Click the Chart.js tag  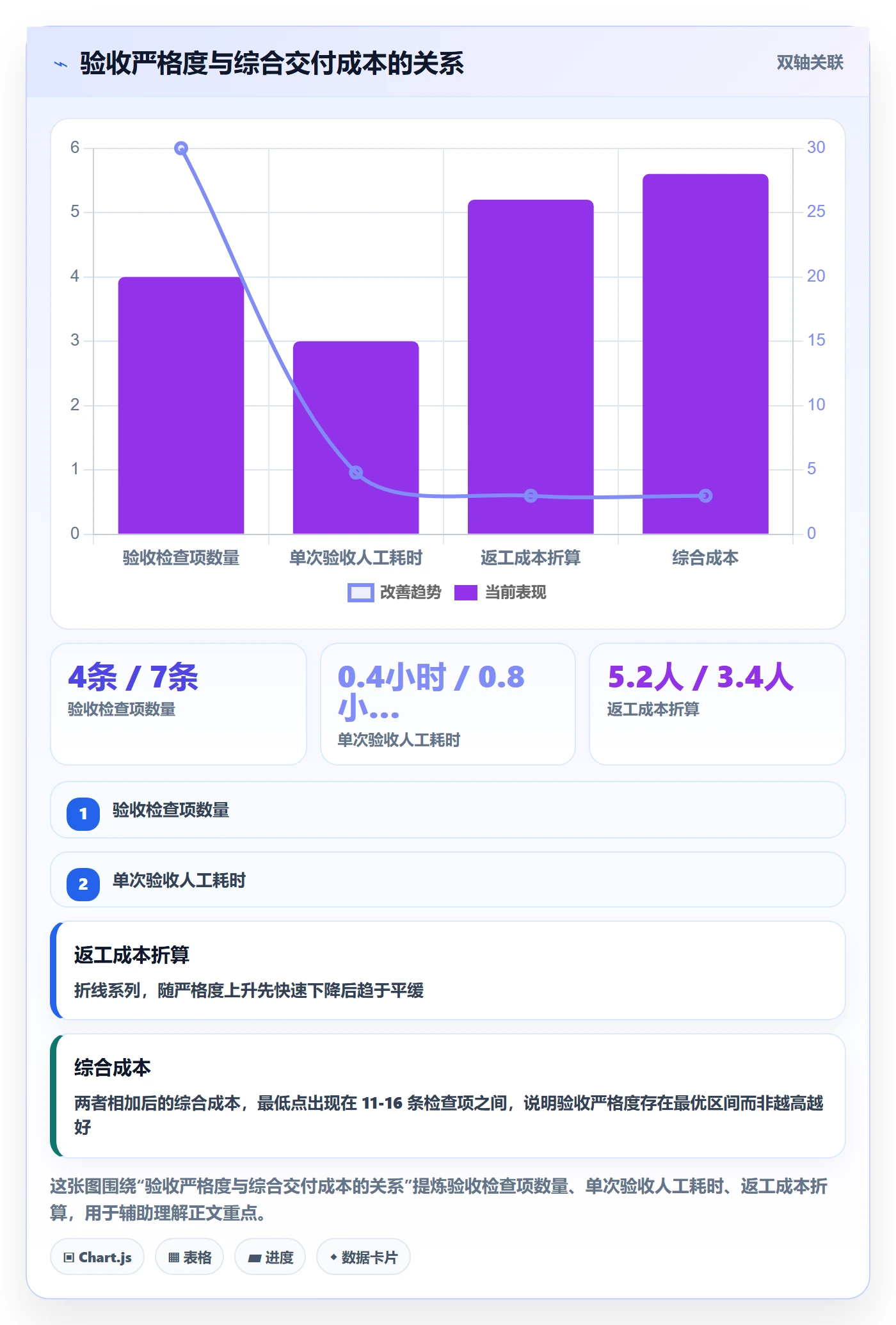click(x=97, y=1257)
